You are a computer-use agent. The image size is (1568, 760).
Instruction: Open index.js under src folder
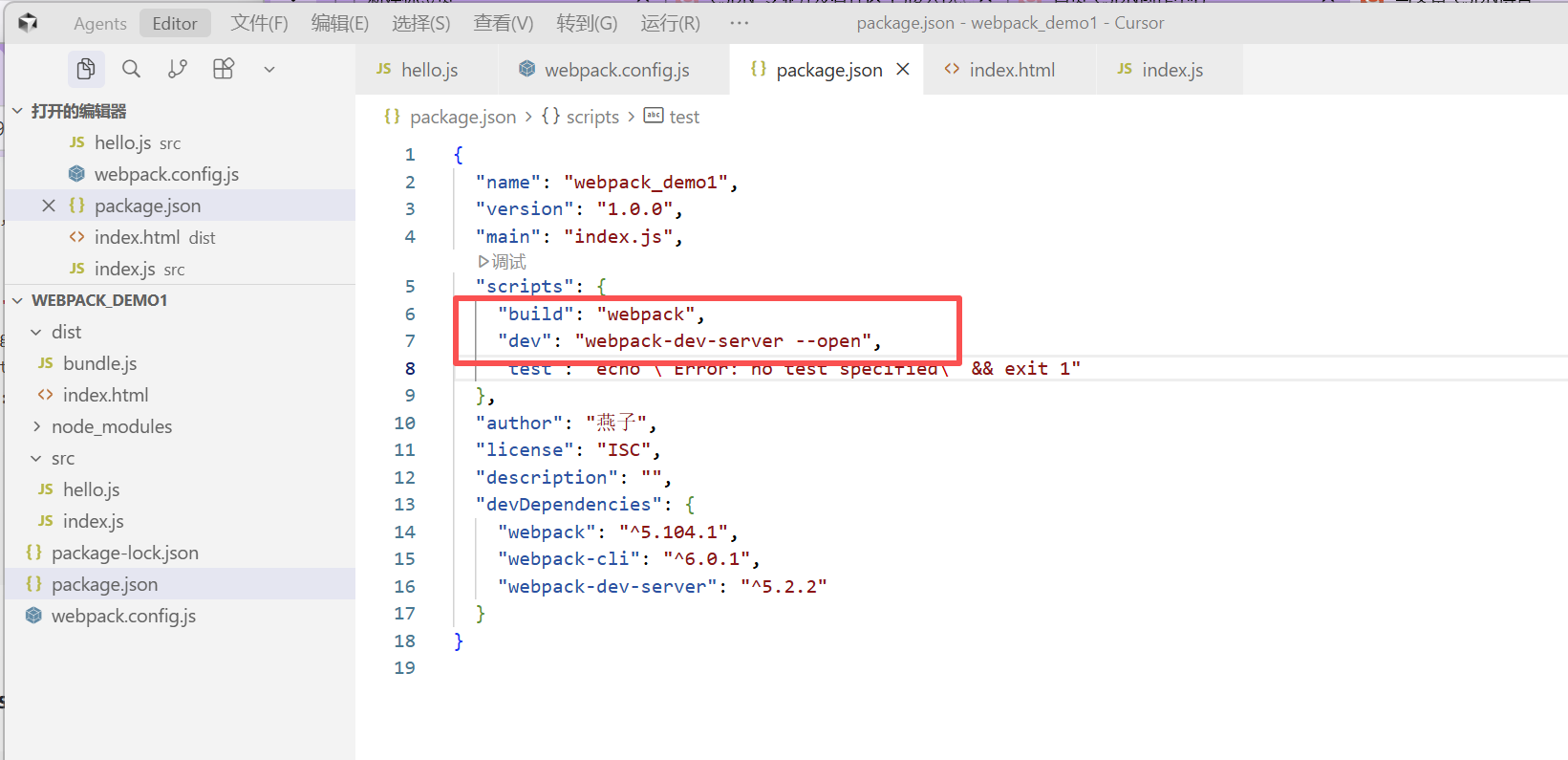click(181, 521)
